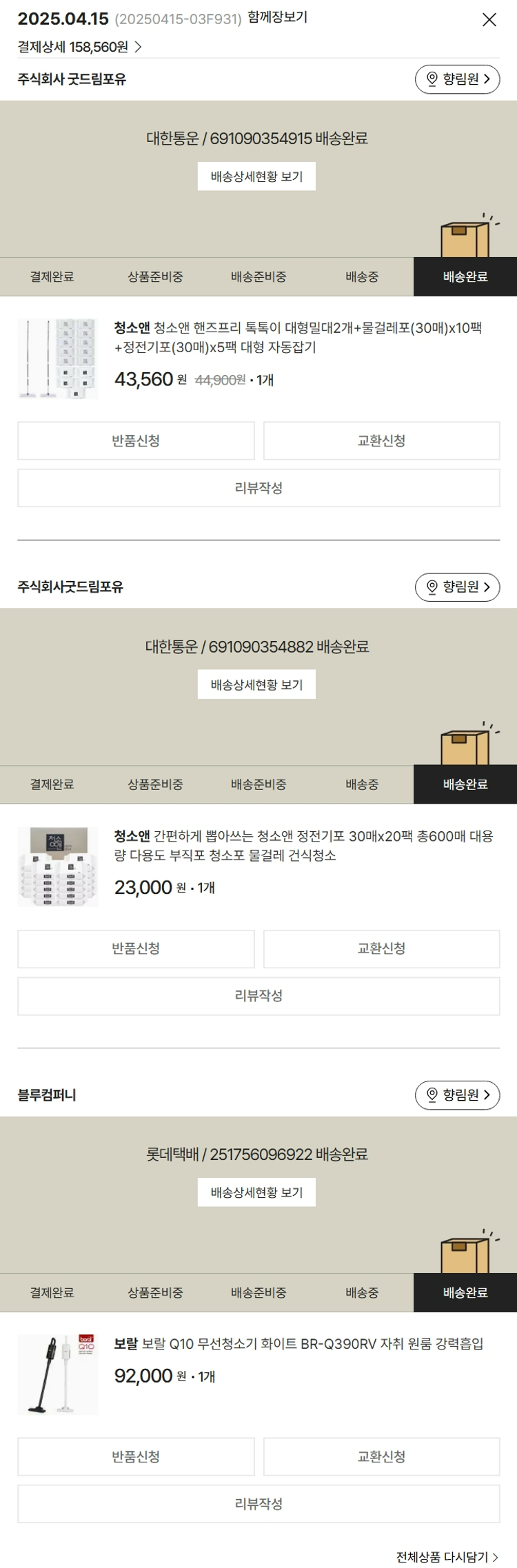
Task: Close the order detail page
Action: (489, 19)
